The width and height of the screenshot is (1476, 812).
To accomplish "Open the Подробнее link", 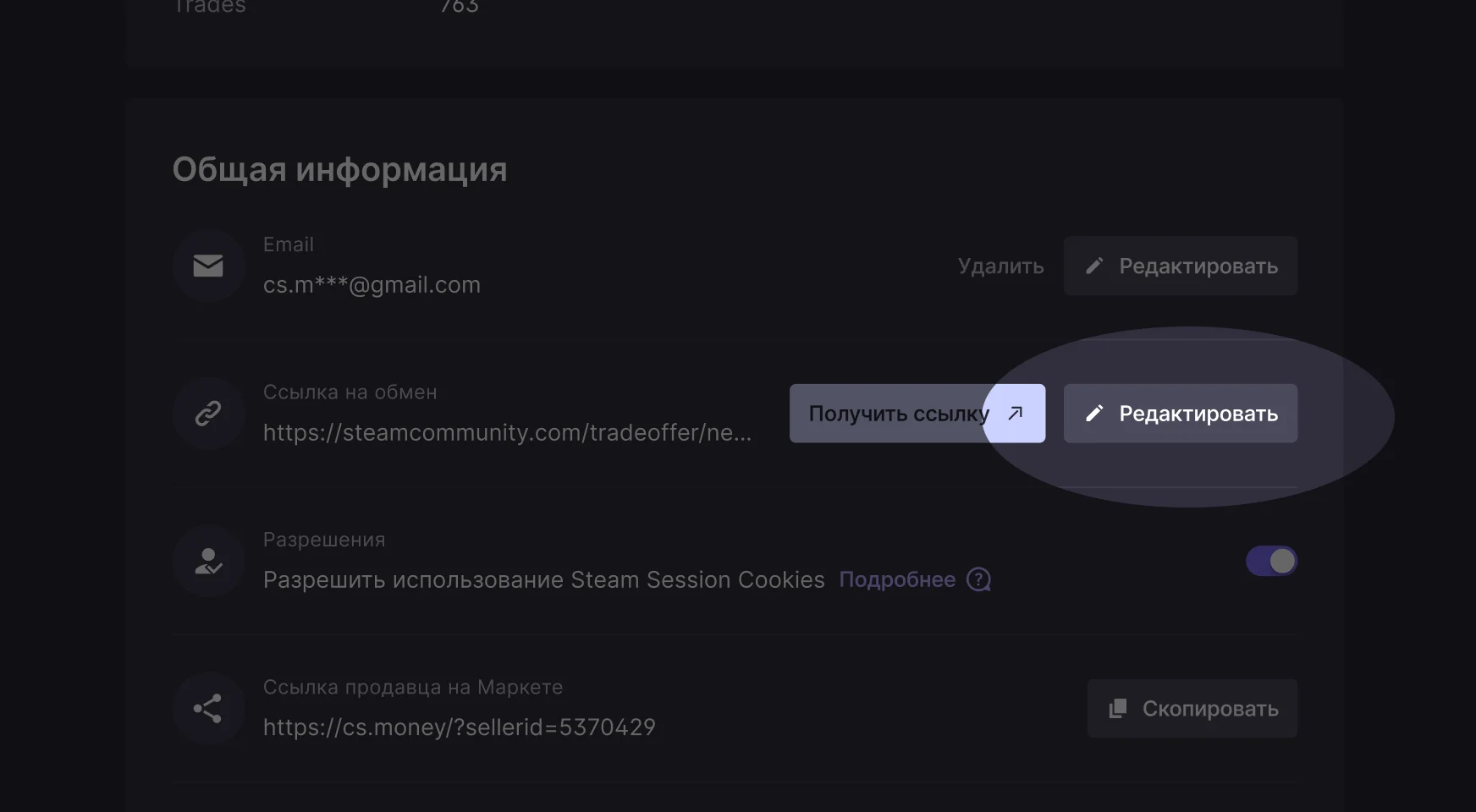I will click(x=897, y=579).
